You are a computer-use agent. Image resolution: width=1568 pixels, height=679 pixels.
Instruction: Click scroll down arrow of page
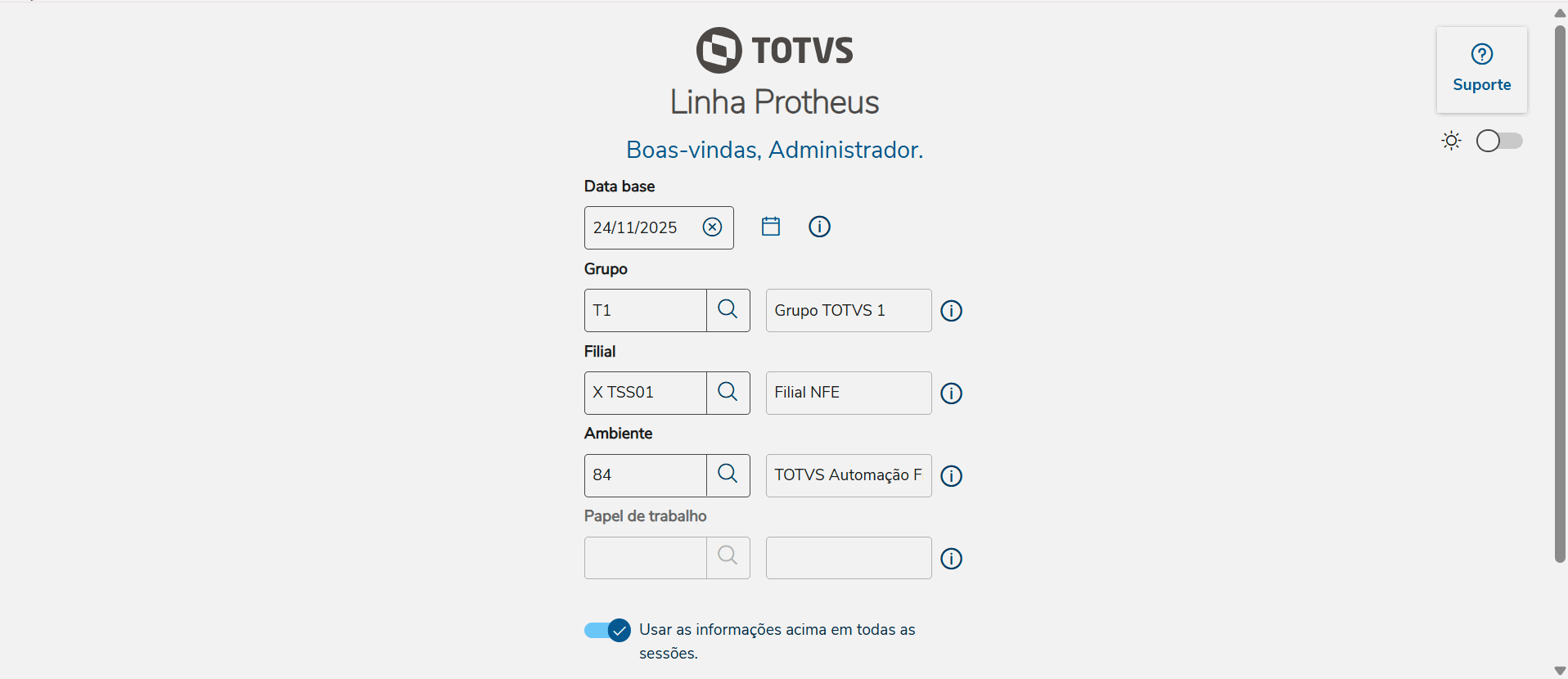point(1560,671)
